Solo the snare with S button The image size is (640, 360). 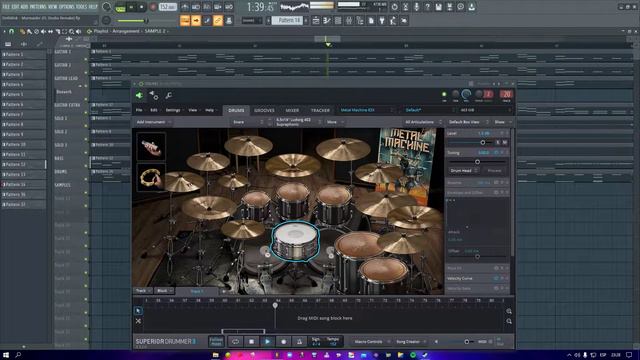point(498,142)
